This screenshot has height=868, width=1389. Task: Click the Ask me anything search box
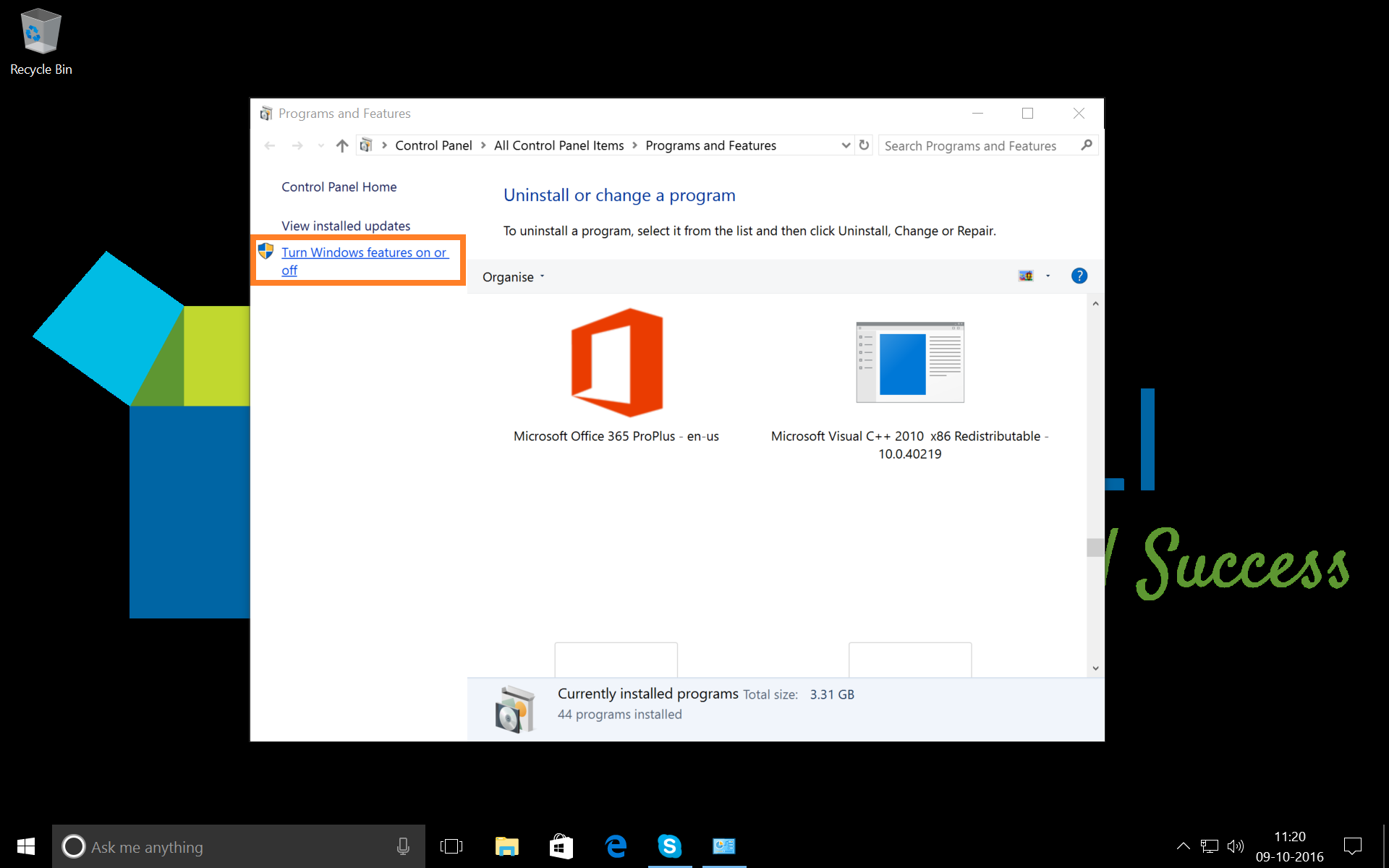pyautogui.click(x=239, y=846)
